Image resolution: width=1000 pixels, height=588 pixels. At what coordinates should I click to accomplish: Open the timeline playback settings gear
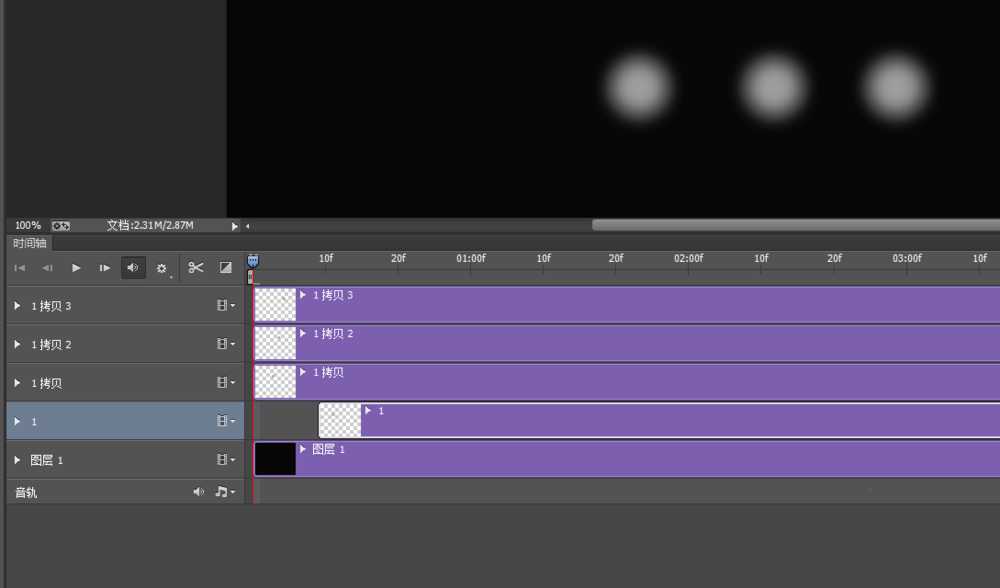(x=162, y=268)
